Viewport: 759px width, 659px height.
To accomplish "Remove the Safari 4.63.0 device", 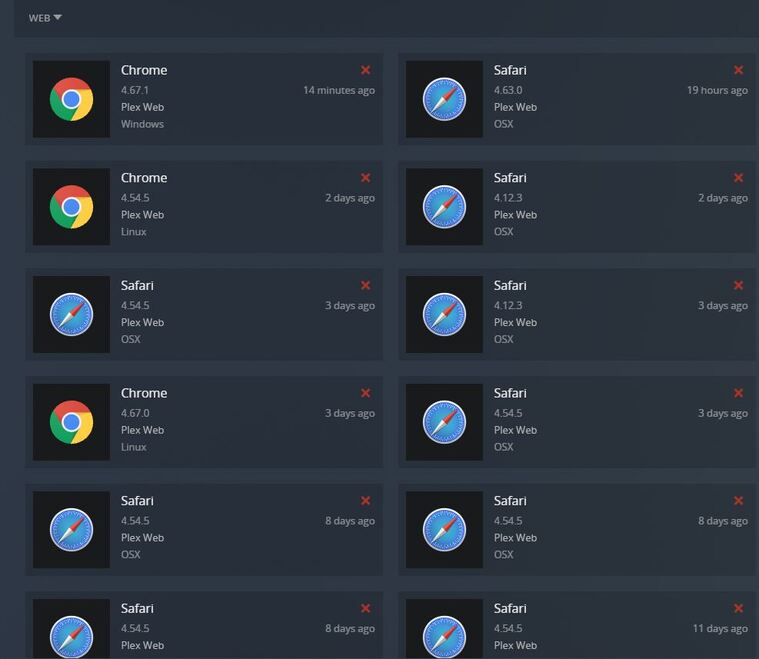I will point(738,70).
